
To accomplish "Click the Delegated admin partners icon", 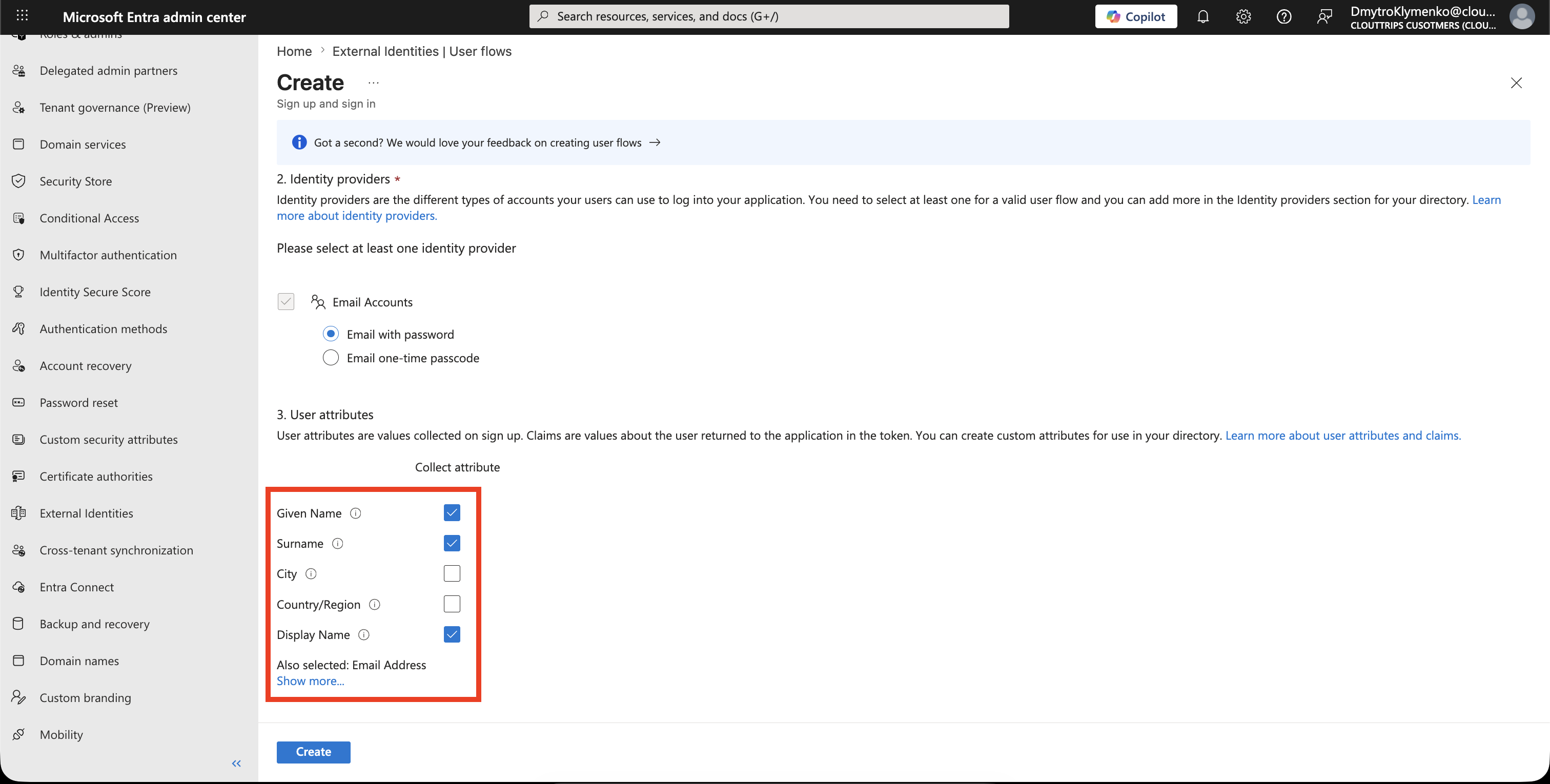I will click(x=18, y=71).
